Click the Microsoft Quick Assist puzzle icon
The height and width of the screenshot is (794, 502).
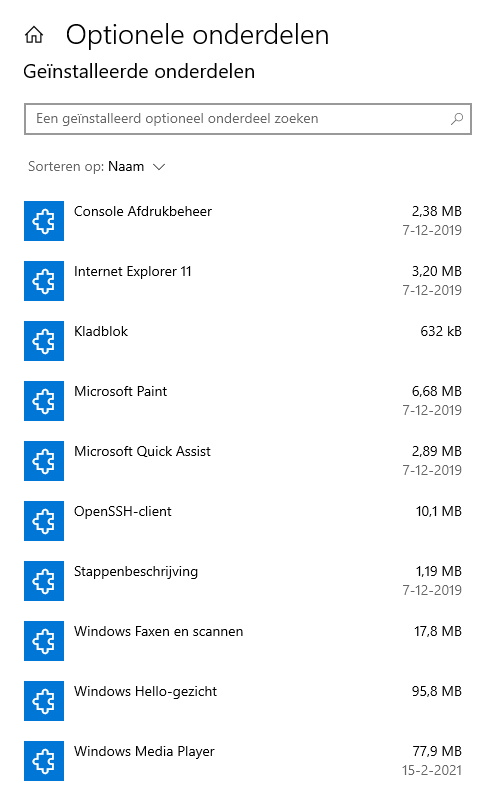[x=44, y=461]
